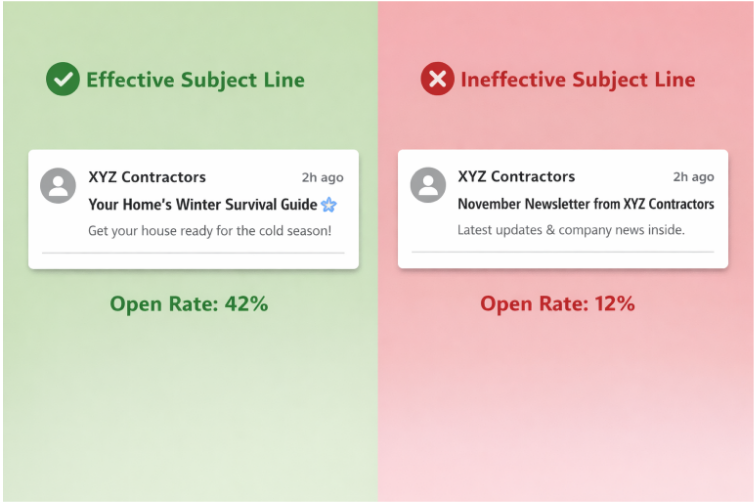Open XYZ Contractors sender name on newsletter email
756x503 pixels.
tap(516, 177)
